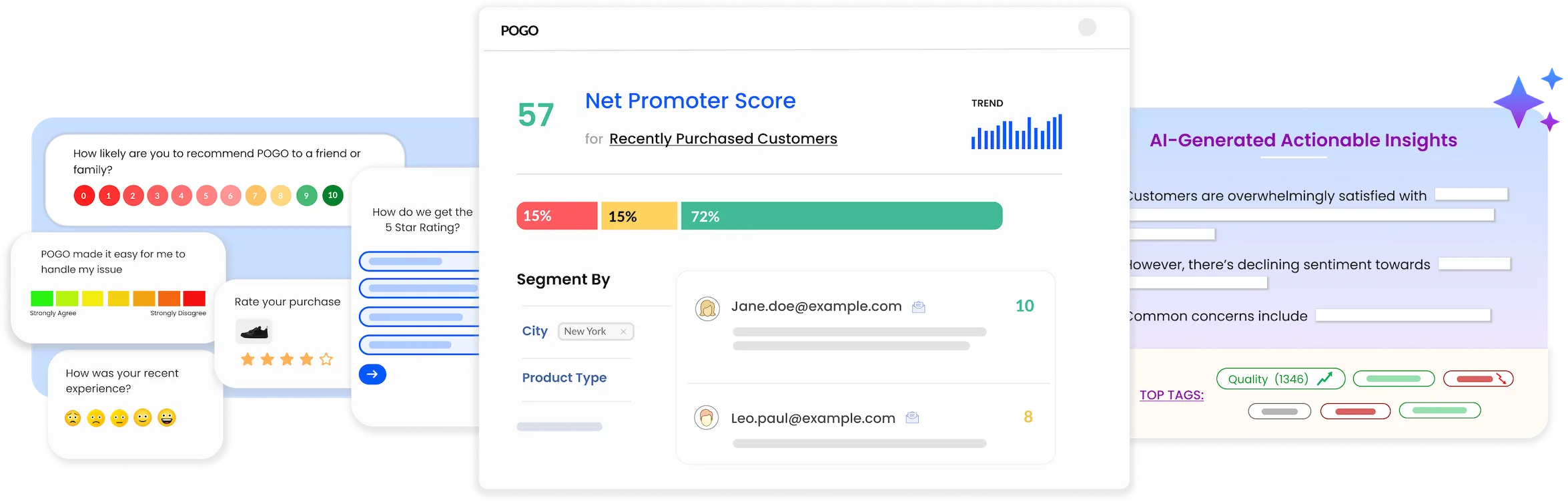Pick the bright green Strongly Agree swatch

point(41,298)
